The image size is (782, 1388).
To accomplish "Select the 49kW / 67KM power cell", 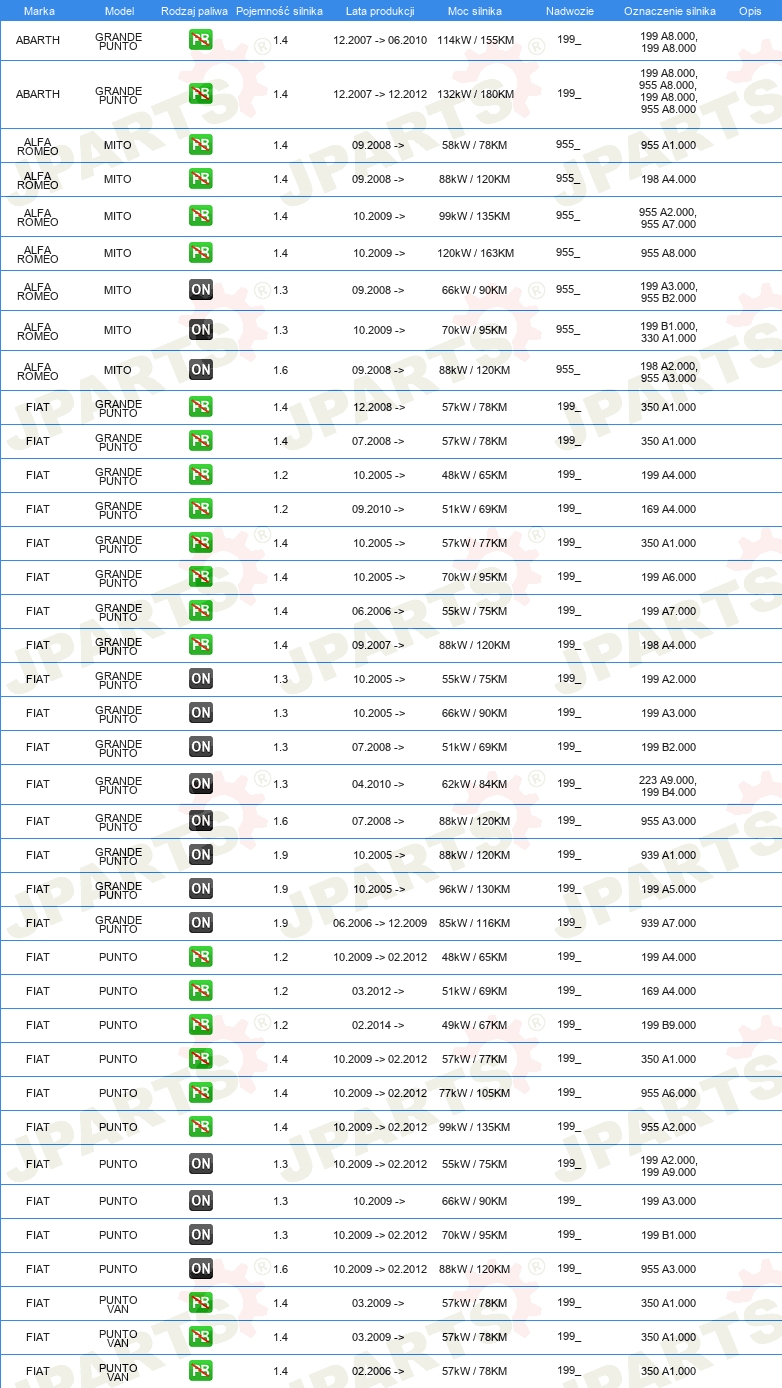I will point(476,1025).
